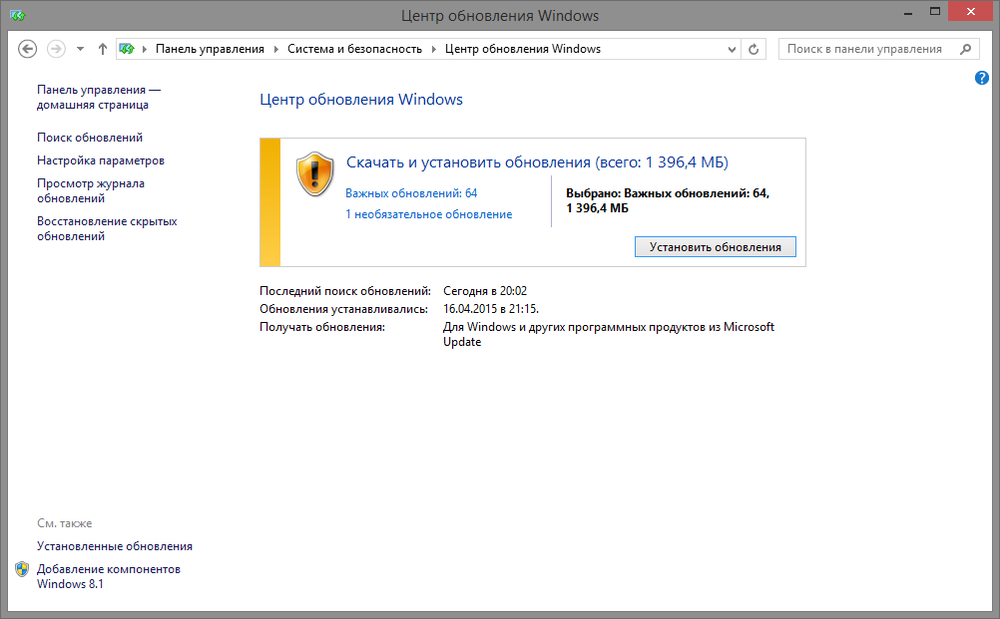This screenshot has height=619, width=1000.
Task: Open Установленные обновления at the bottom left
Action: (x=114, y=546)
